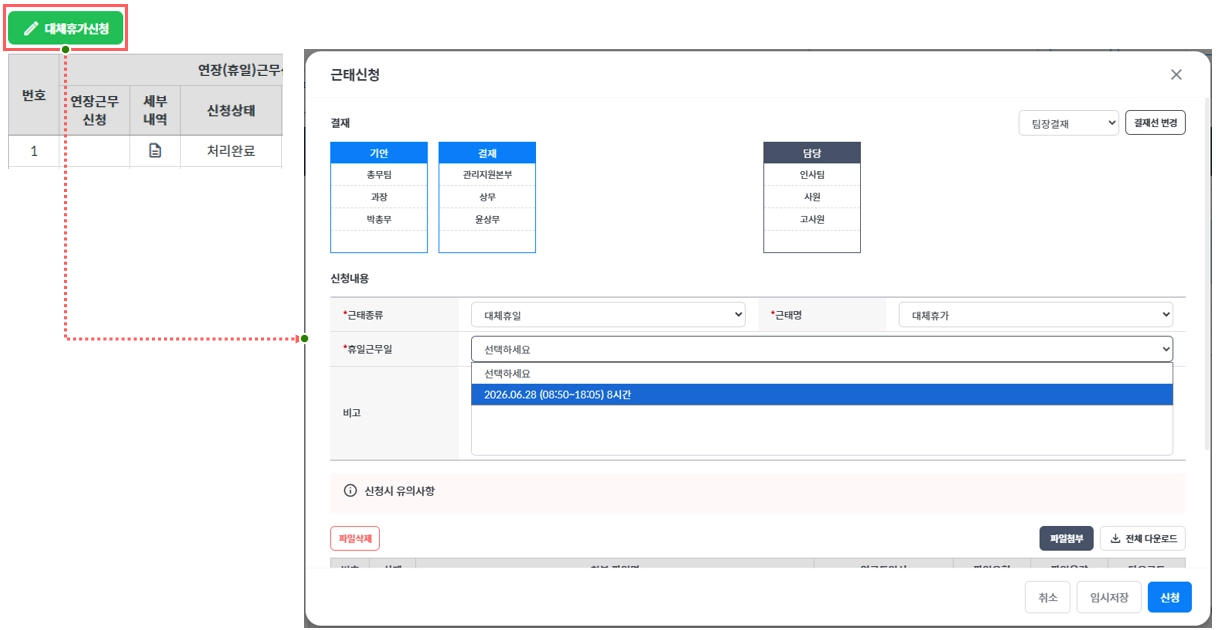The image size is (1216, 630).
Task: Open the 세부내역 document icon in row 1
Action: tap(155, 151)
